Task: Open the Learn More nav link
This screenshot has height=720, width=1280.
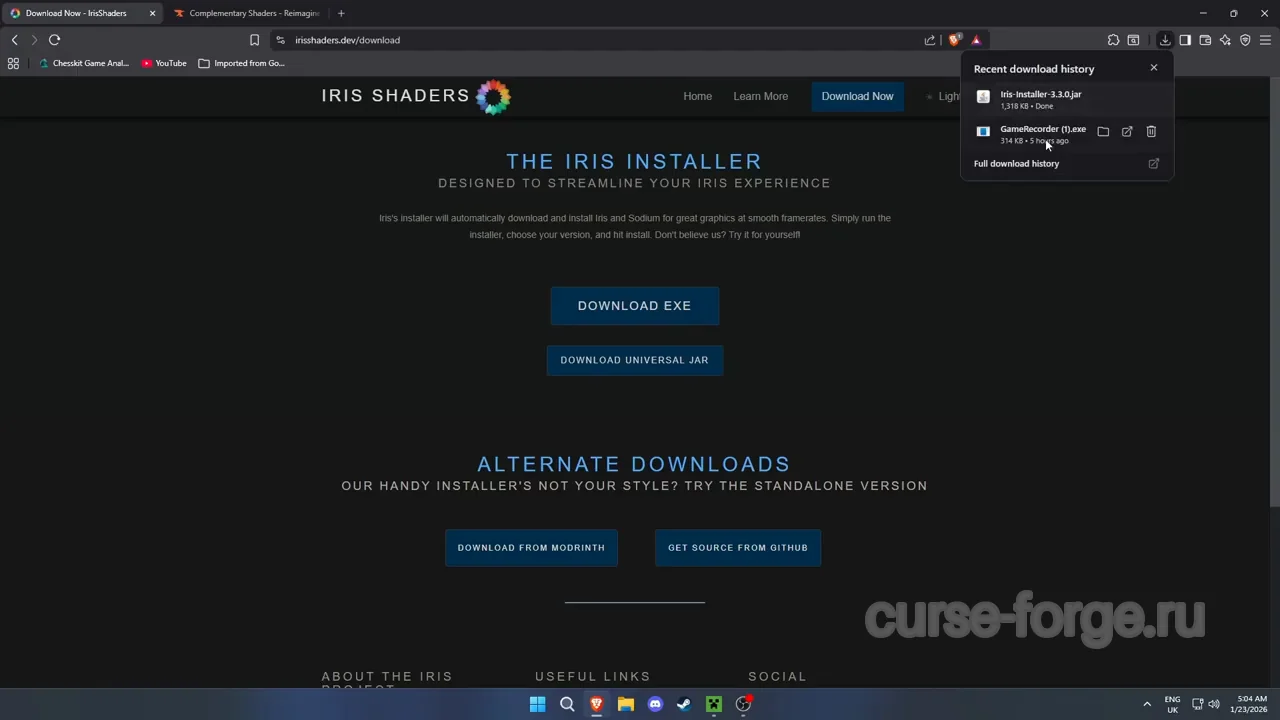Action: click(x=760, y=96)
